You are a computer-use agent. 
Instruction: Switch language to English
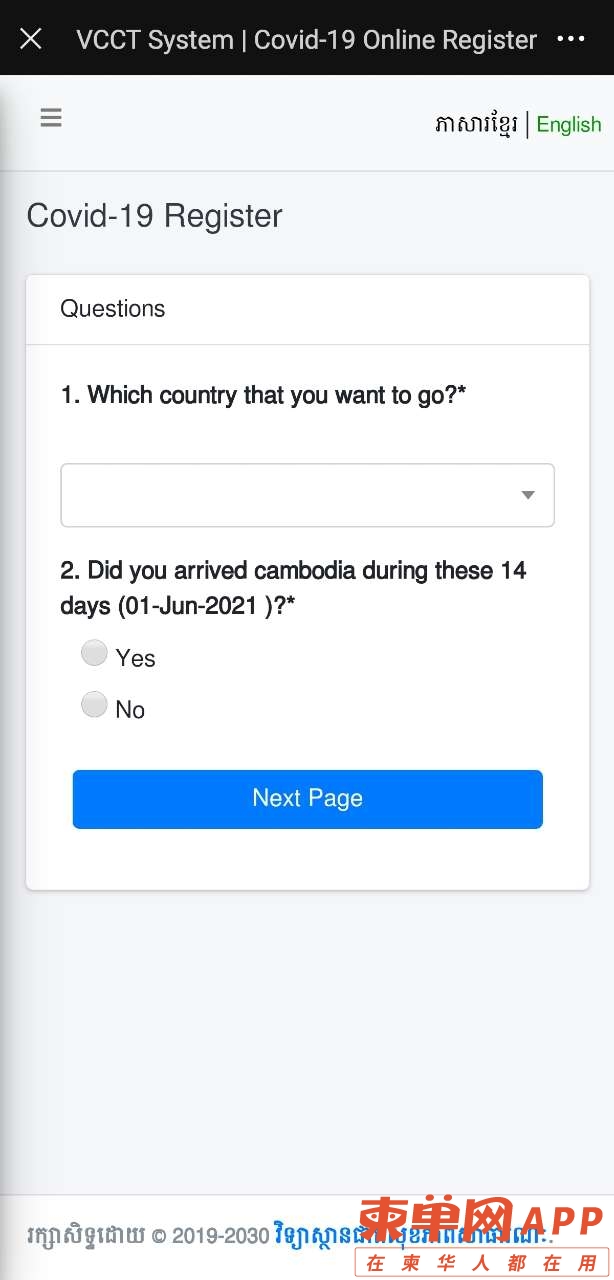(569, 125)
